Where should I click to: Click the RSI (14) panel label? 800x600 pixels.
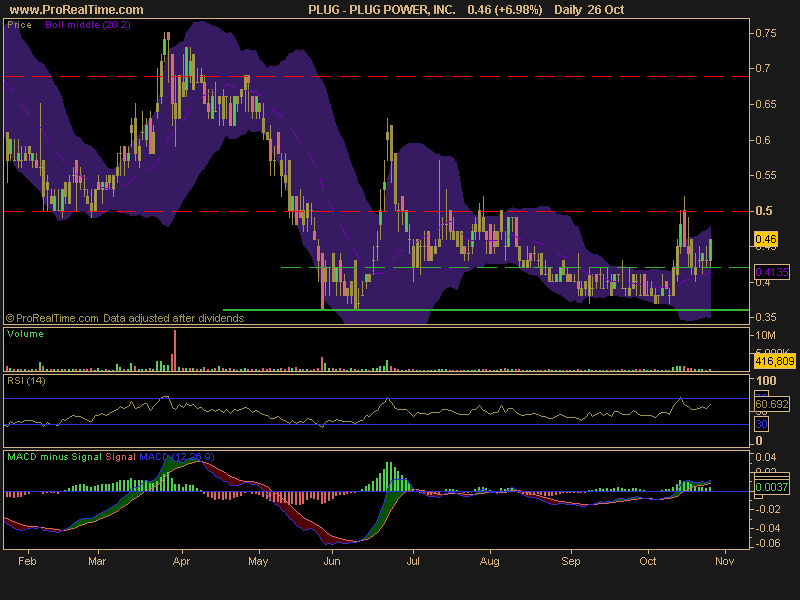click(x=26, y=381)
